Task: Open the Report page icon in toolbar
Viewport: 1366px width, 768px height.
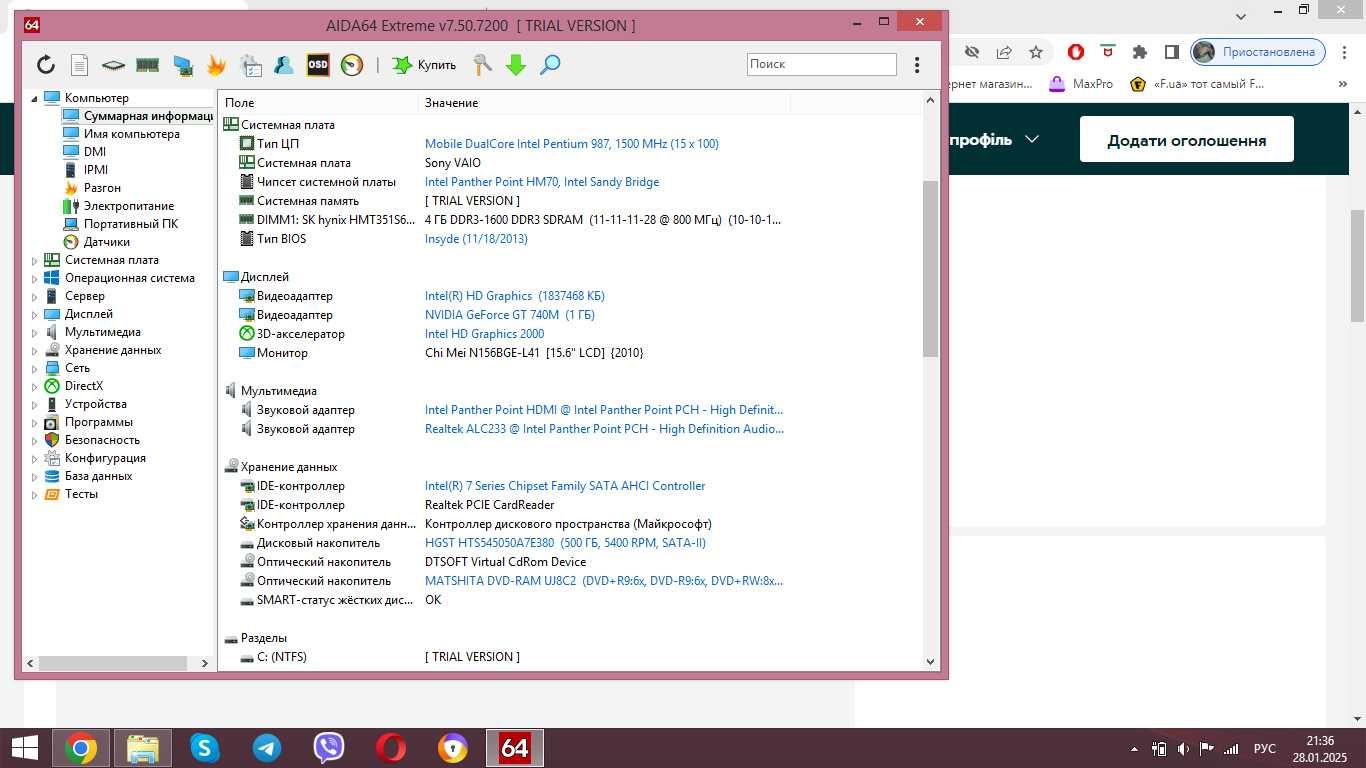Action: pos(80,65)
